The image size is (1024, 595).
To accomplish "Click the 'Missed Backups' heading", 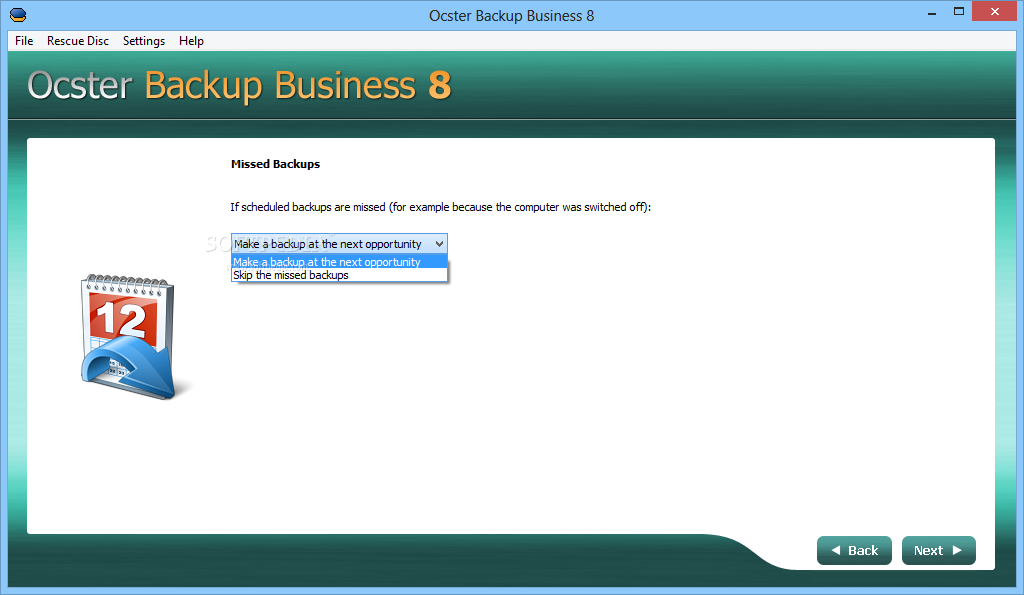I will tap(275, 164).
